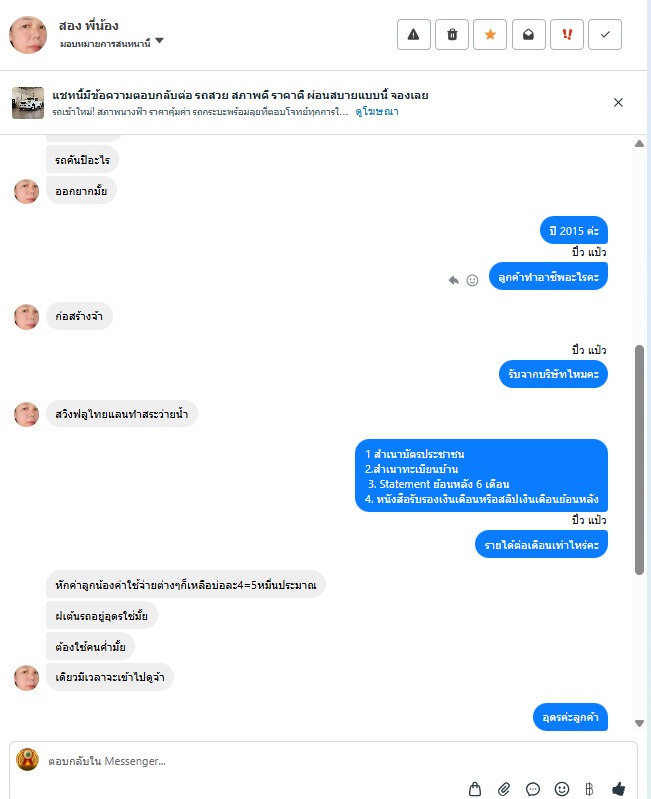Open emoji picker in reply box

pyautogui.click(x=562, y=789)
